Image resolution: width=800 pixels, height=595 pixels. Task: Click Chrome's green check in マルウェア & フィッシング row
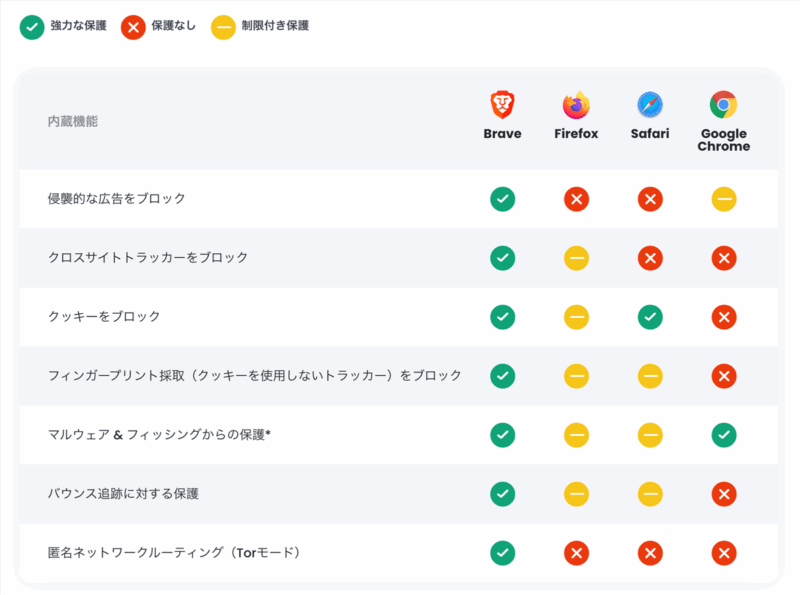(724, 435)
